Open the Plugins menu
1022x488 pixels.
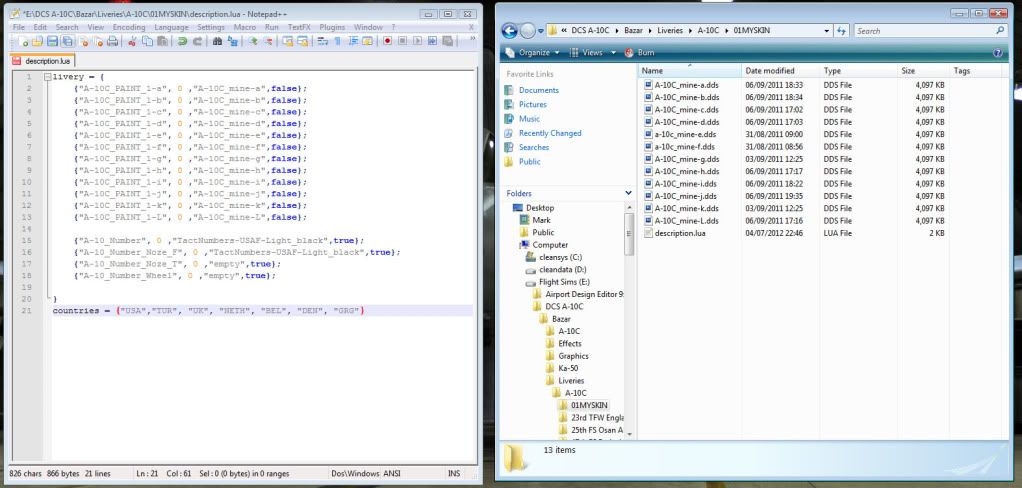pos(332,27)
